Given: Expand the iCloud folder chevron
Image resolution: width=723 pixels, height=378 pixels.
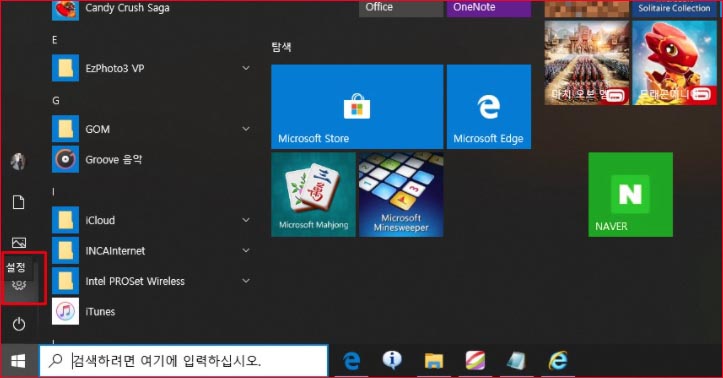Looking at the screenshot, I should (x=246, y=220).
